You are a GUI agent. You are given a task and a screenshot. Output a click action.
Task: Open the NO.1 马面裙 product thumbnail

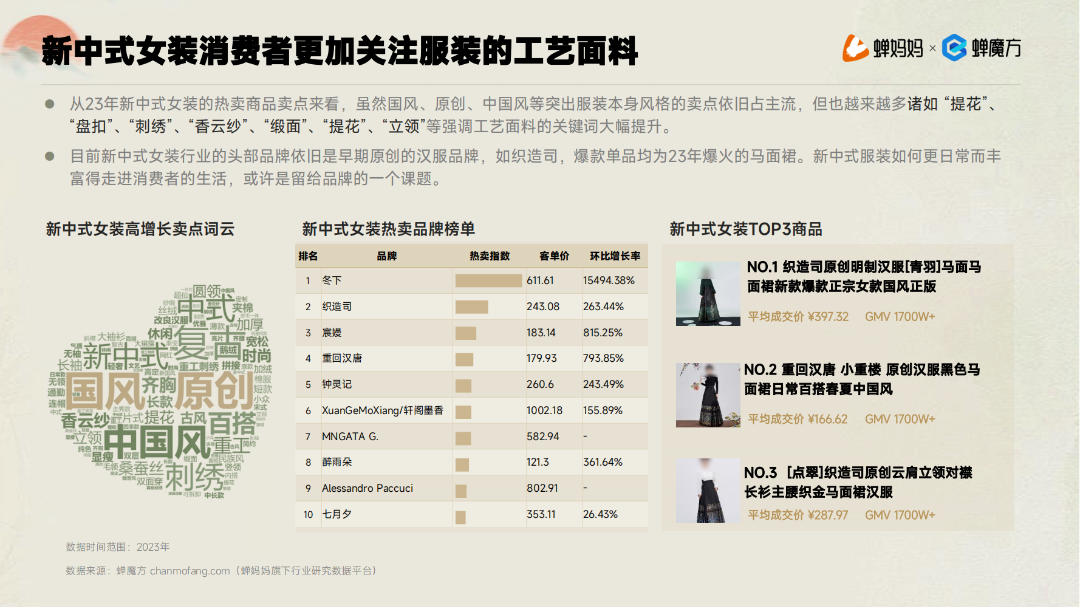click(707, 294)
